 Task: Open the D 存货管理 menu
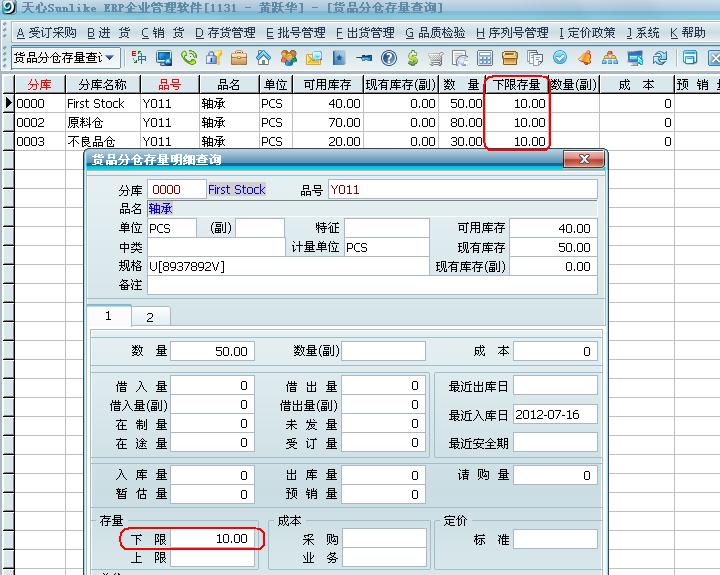(225, 33)
